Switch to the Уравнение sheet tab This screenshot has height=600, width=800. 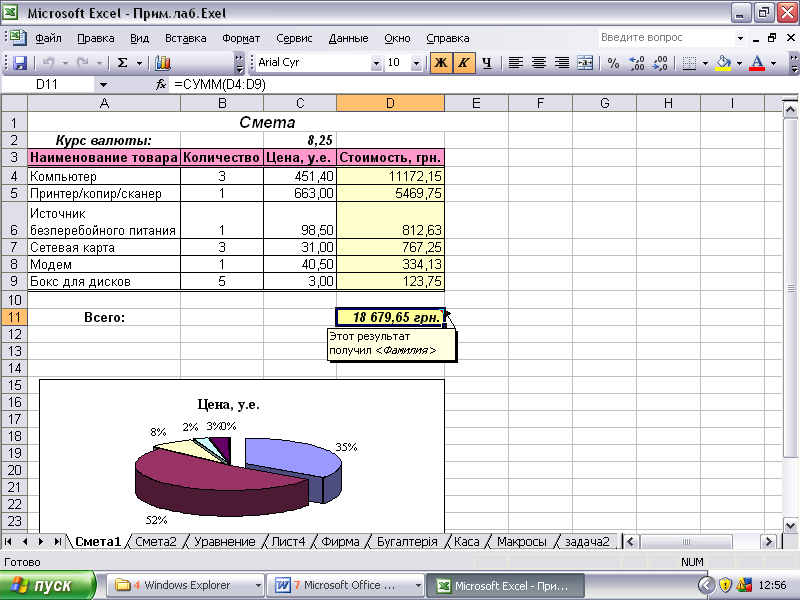(224, 542)
